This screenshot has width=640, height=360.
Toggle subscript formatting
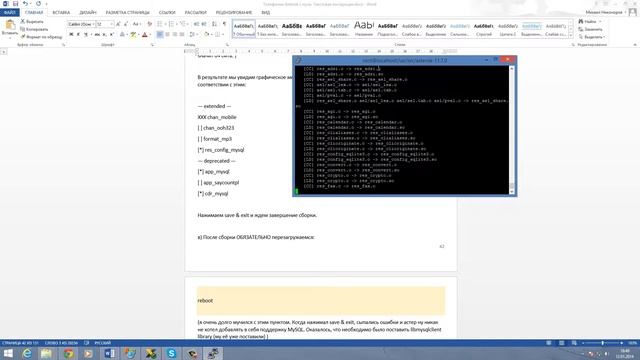pos(104,35)
